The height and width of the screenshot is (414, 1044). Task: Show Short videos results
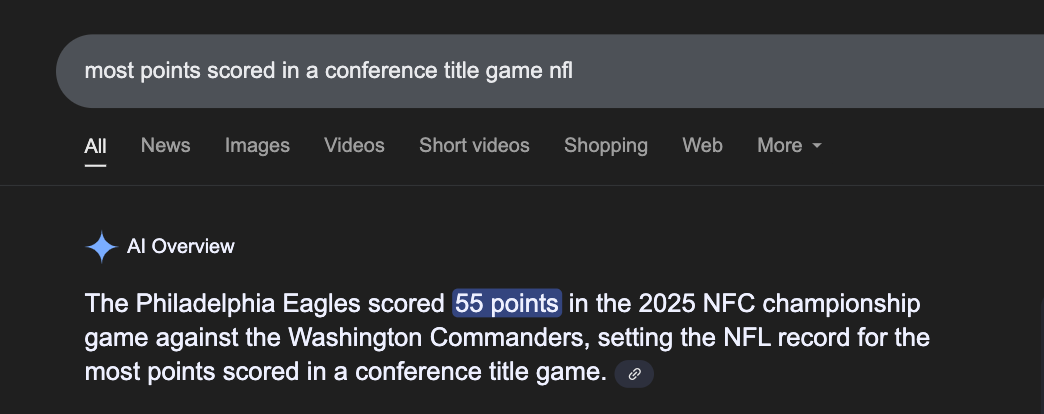474,146
